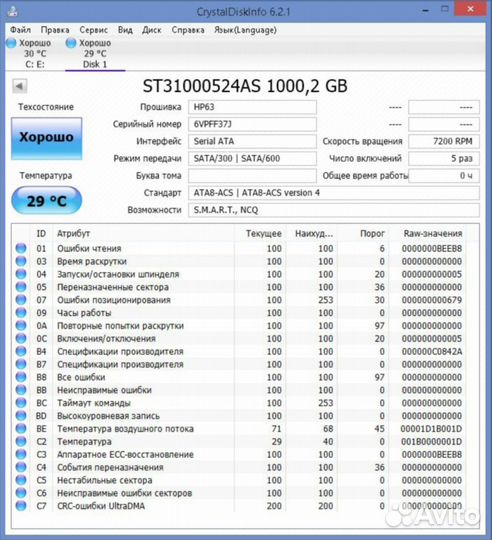Viewport: 492px width, 540px height.
Task: Click status icon of Включения/отключения row
Action: [x=21, y=339]
